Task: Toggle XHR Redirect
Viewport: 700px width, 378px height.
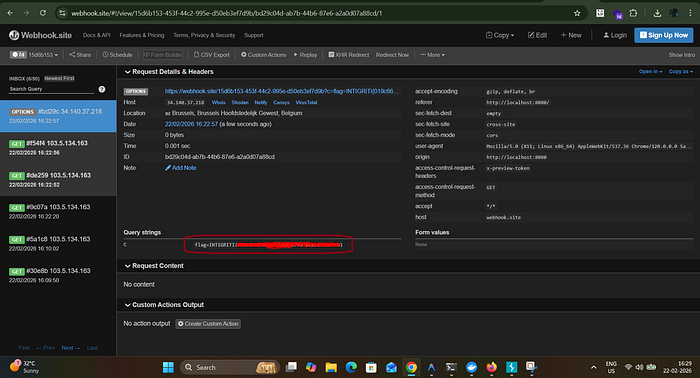Action: pos(349,55)
